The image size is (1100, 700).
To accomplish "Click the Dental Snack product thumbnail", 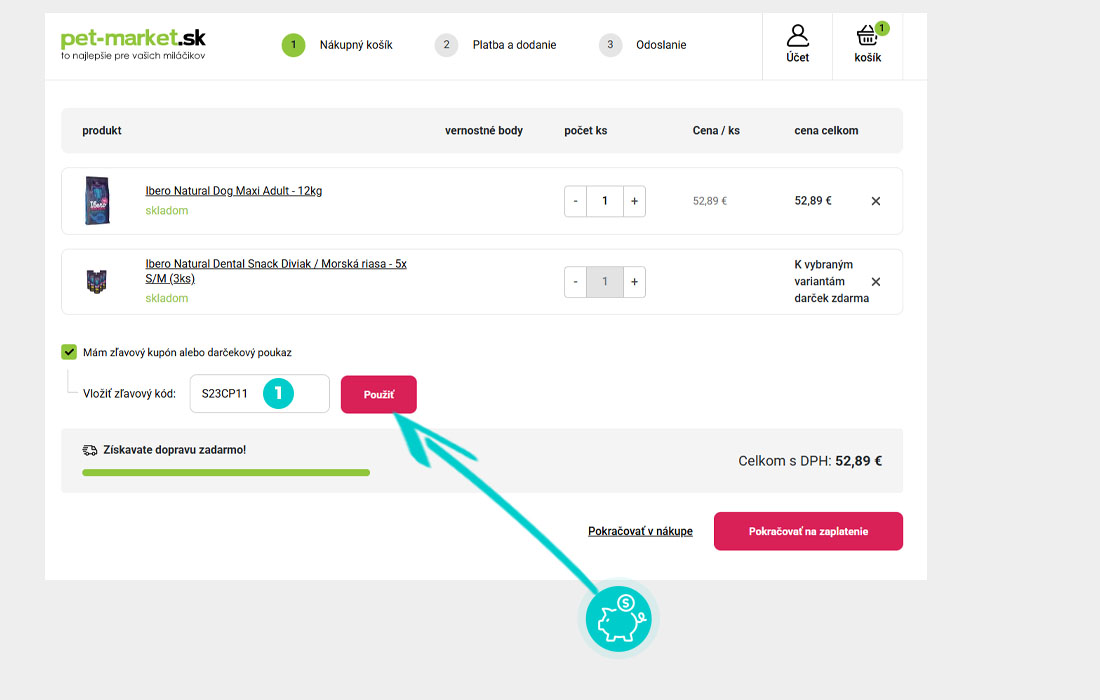I will pyautogui.click(x=97, y=281).
